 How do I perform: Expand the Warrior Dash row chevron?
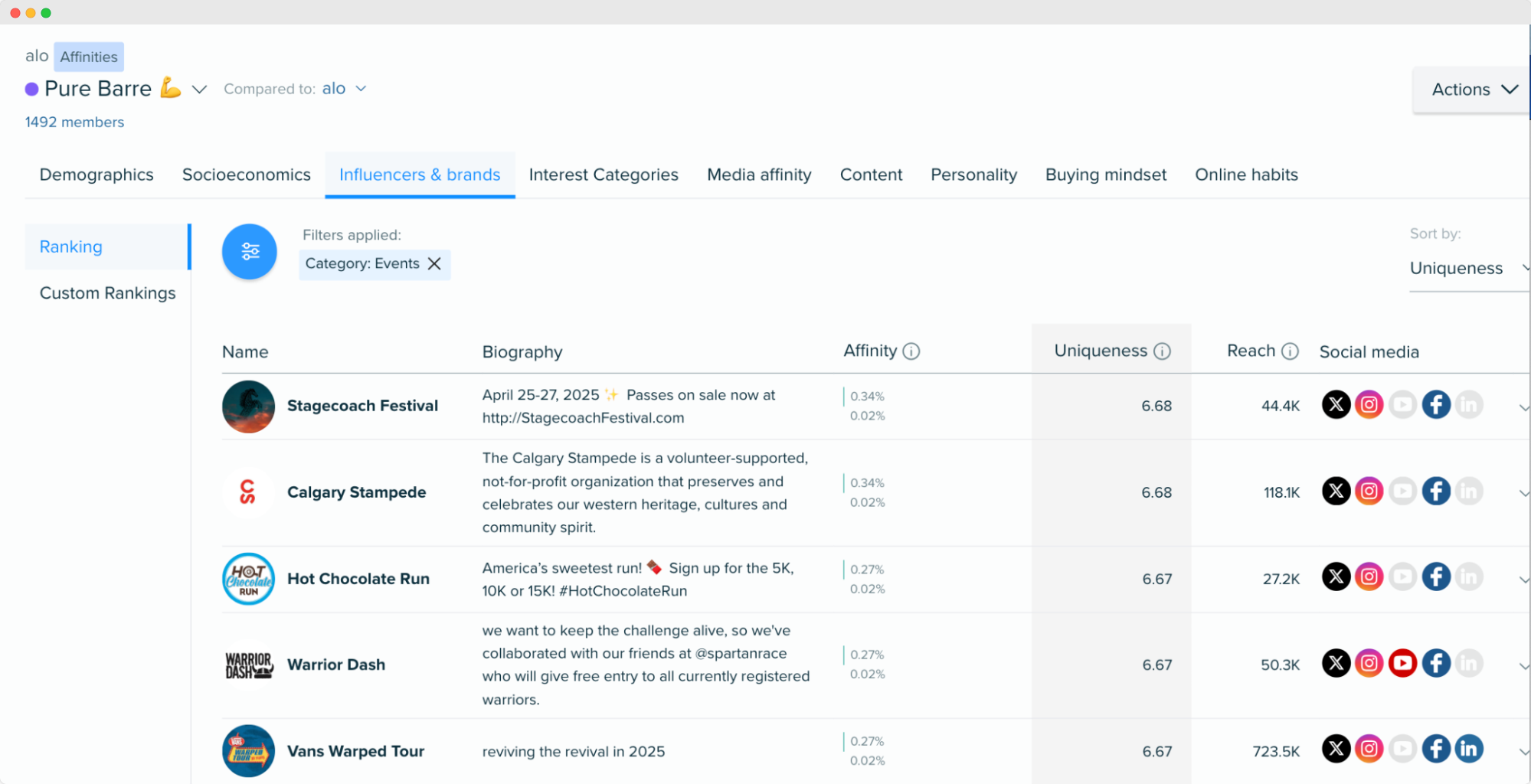tap(1523, 666)
